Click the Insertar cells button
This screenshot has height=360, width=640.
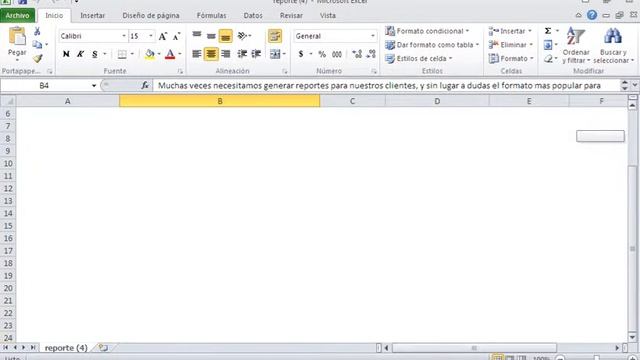click(x=510, y=31)
